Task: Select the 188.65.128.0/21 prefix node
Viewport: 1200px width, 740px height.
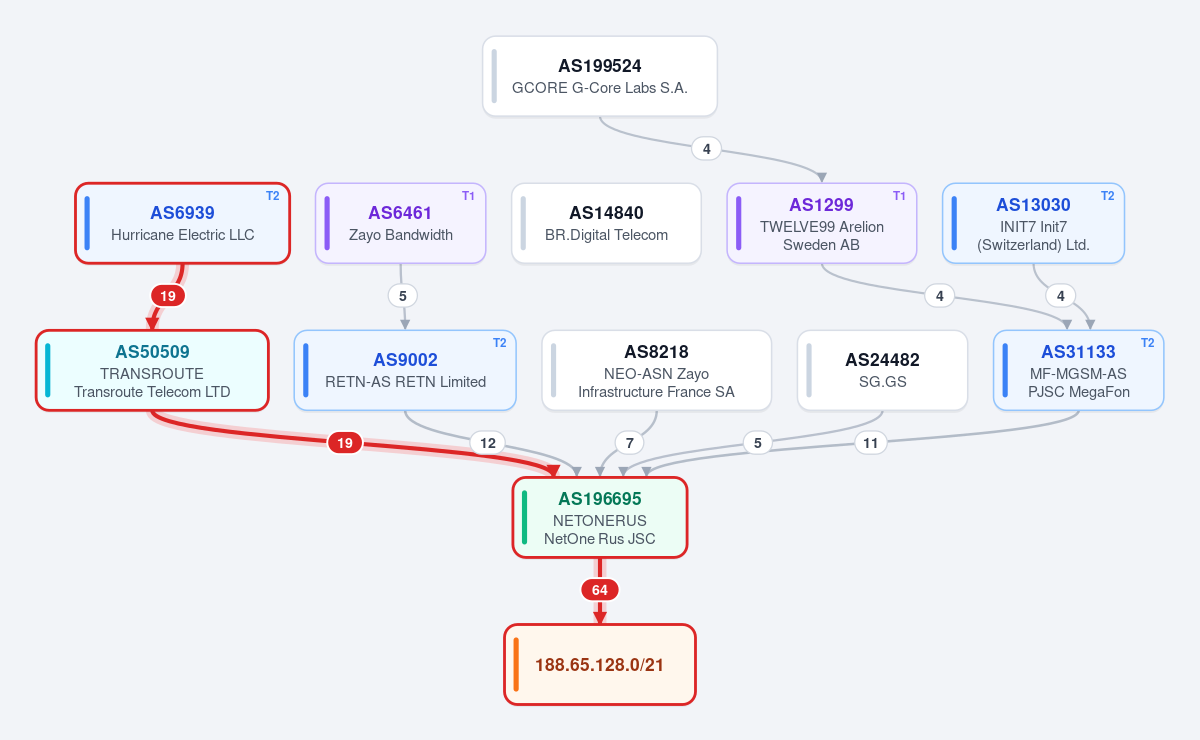Action: (x=600, y=664)
